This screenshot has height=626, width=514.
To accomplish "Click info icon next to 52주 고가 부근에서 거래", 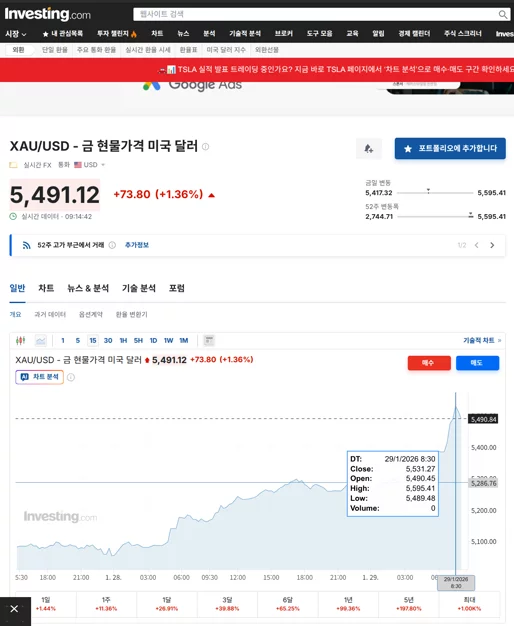I will coord(112,245).
